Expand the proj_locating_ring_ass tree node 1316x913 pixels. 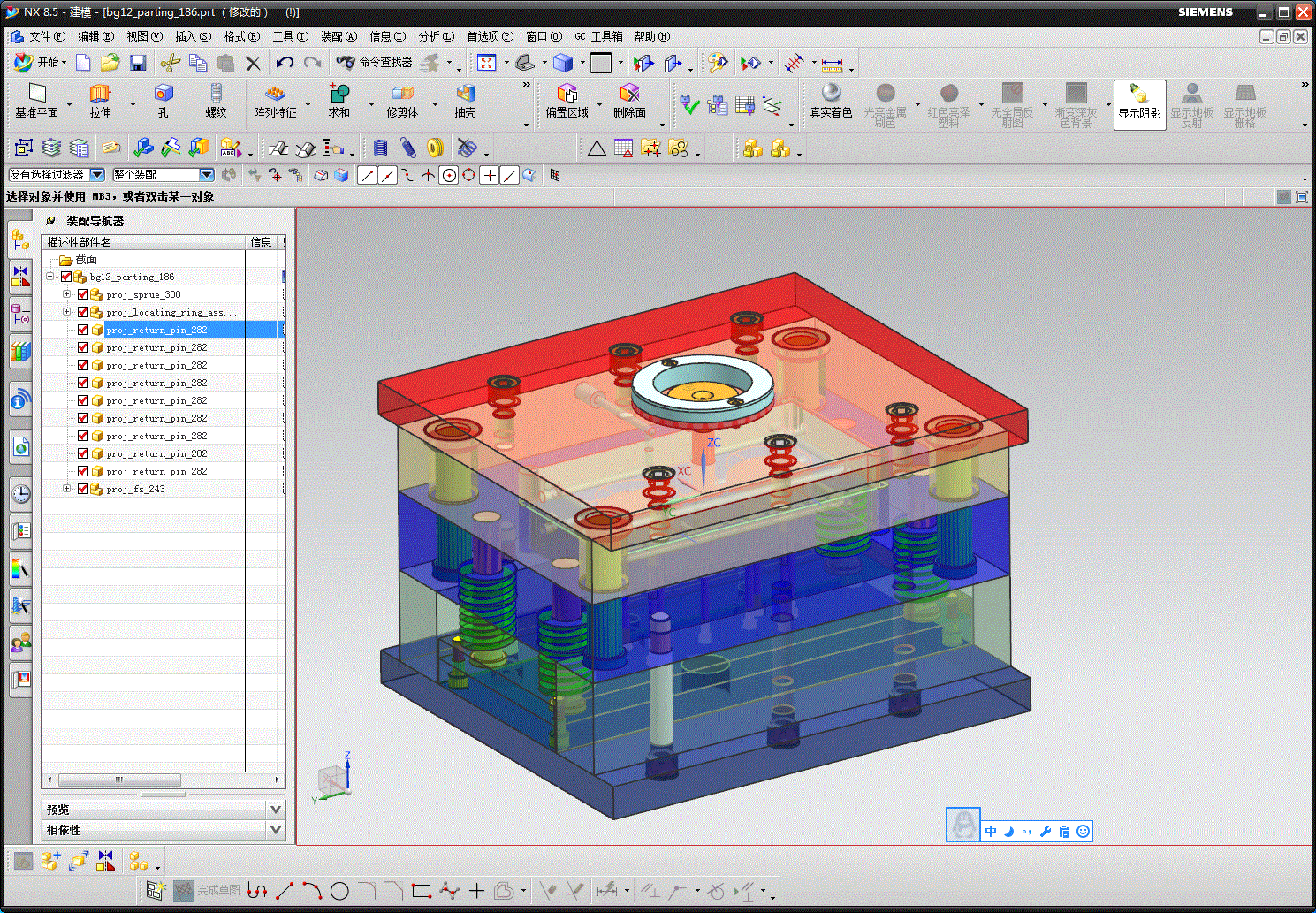pos(66,312)
